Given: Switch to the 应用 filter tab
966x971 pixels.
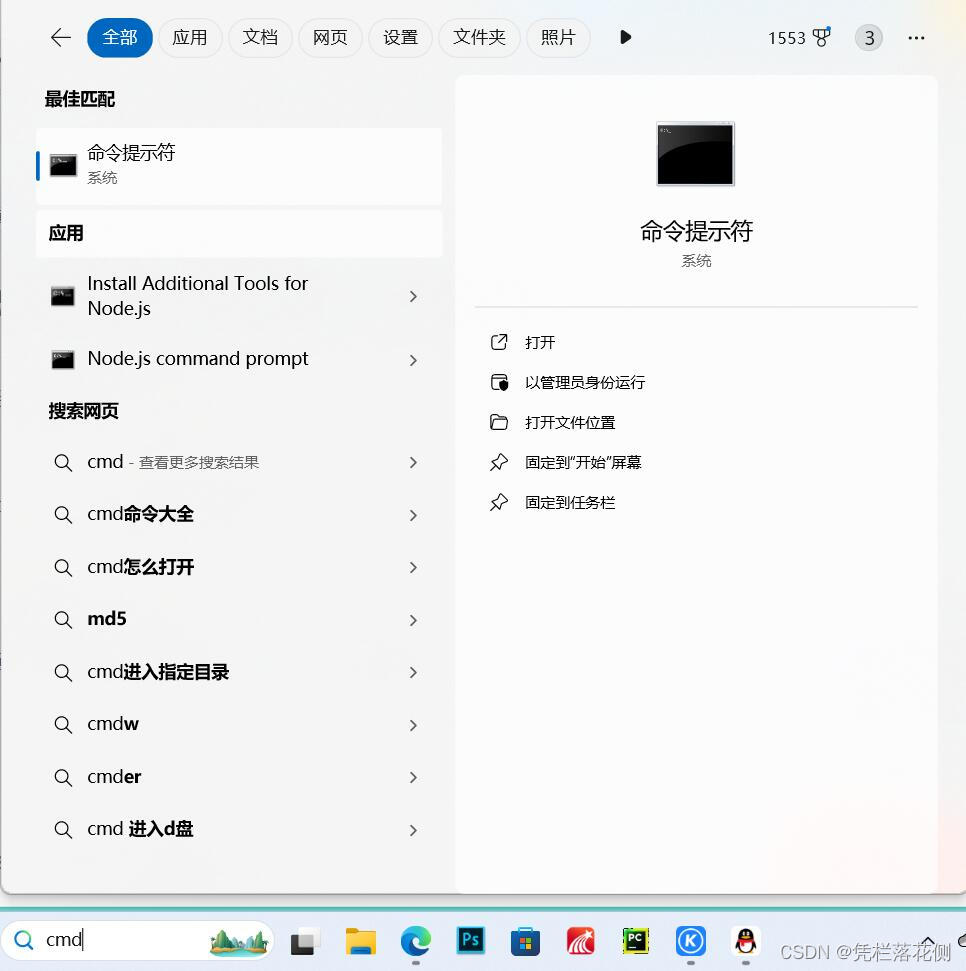Looking at the screenshot, I should coord(189,38).
